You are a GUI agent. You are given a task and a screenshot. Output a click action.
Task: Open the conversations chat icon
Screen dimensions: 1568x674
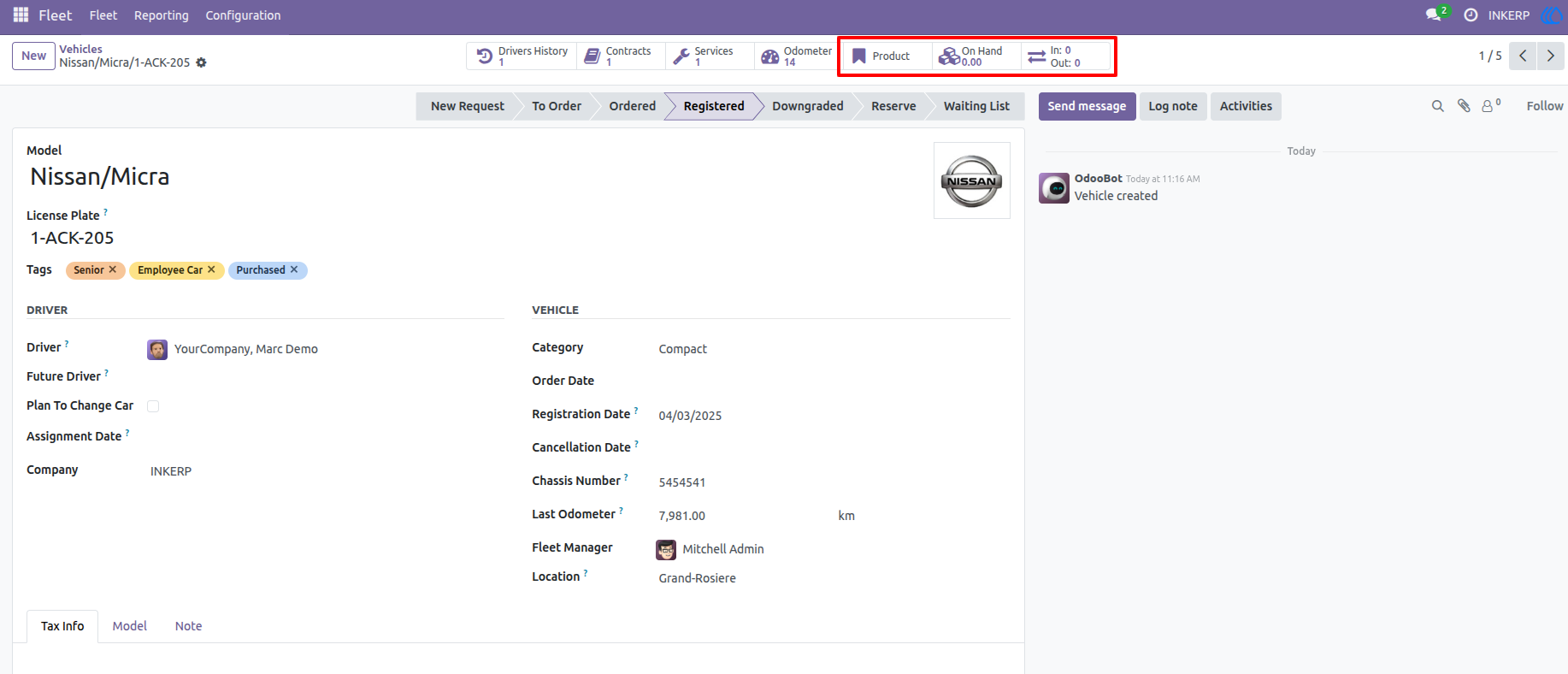pos(1435,15)
